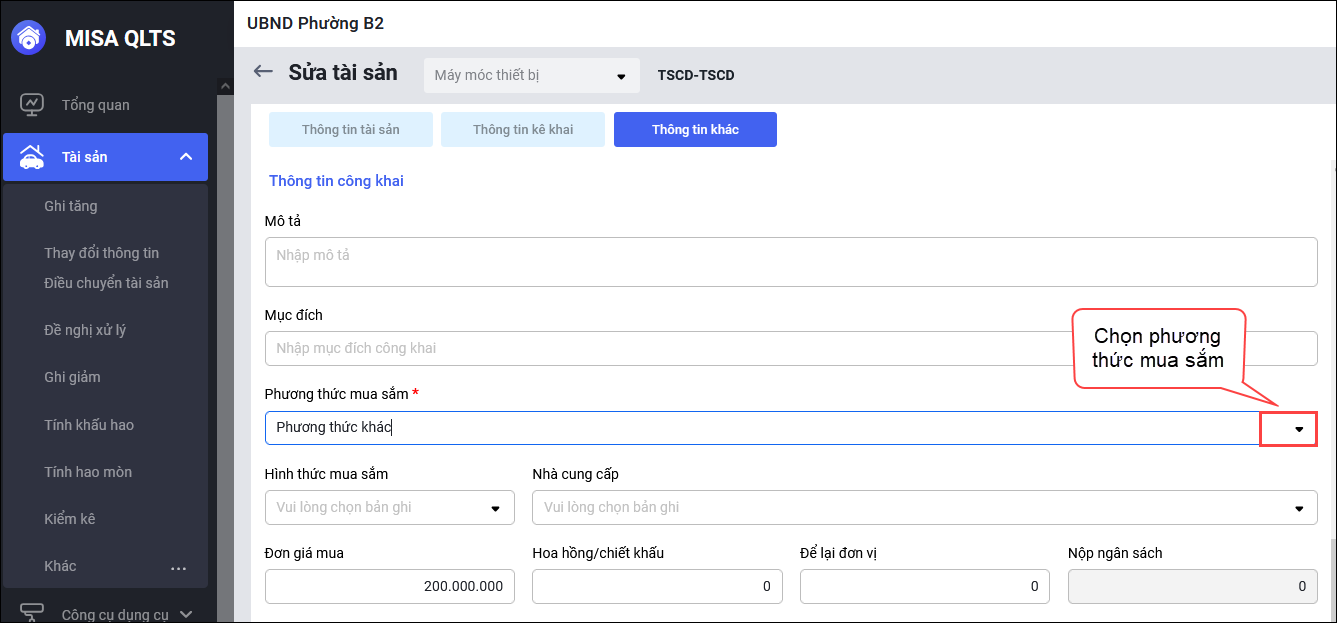Open Kiểm kê in the sidebar

point(70,519)
